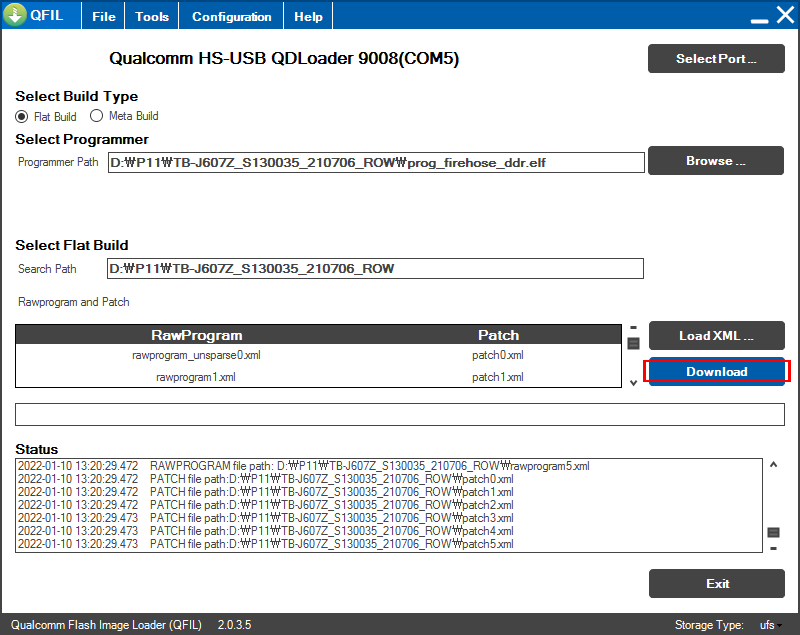Select the Meta Build radio button
The image size is (800, 635).
[96, 116]
